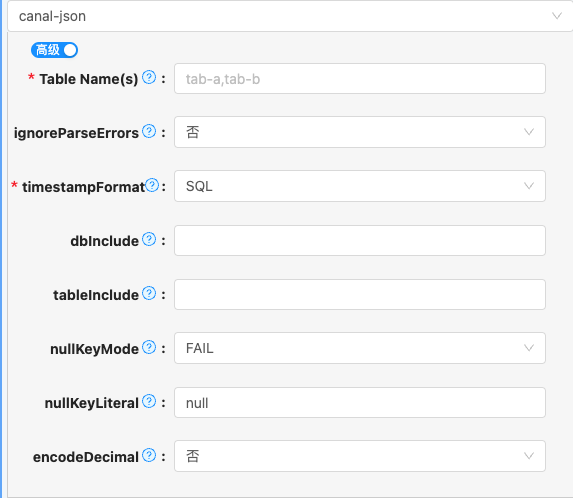The width and height of the screenshot is (573, 498).
Task: Focus the dbInclude text field
Action: click(360, 240)
